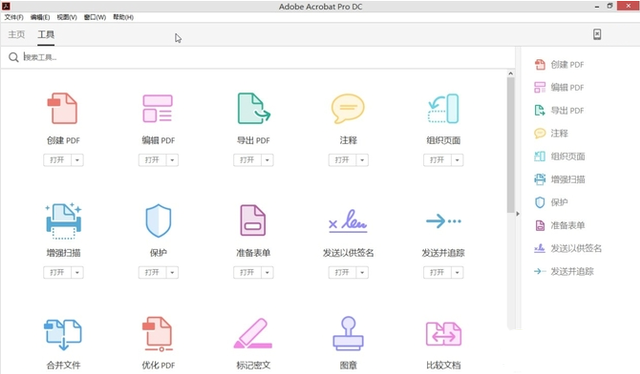Click 发送并追踪 in right sidebar
The width and height of the screenshot is (640, 374).
click(564, 271)
